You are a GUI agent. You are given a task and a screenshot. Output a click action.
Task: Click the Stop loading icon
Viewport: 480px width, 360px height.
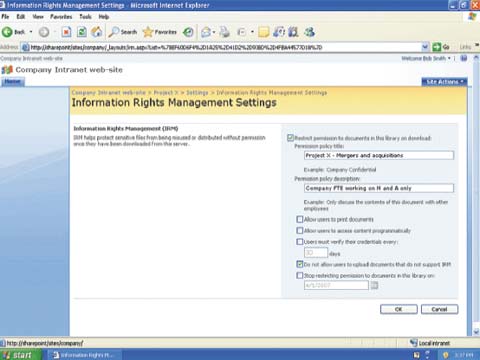[x=66, y=32]
